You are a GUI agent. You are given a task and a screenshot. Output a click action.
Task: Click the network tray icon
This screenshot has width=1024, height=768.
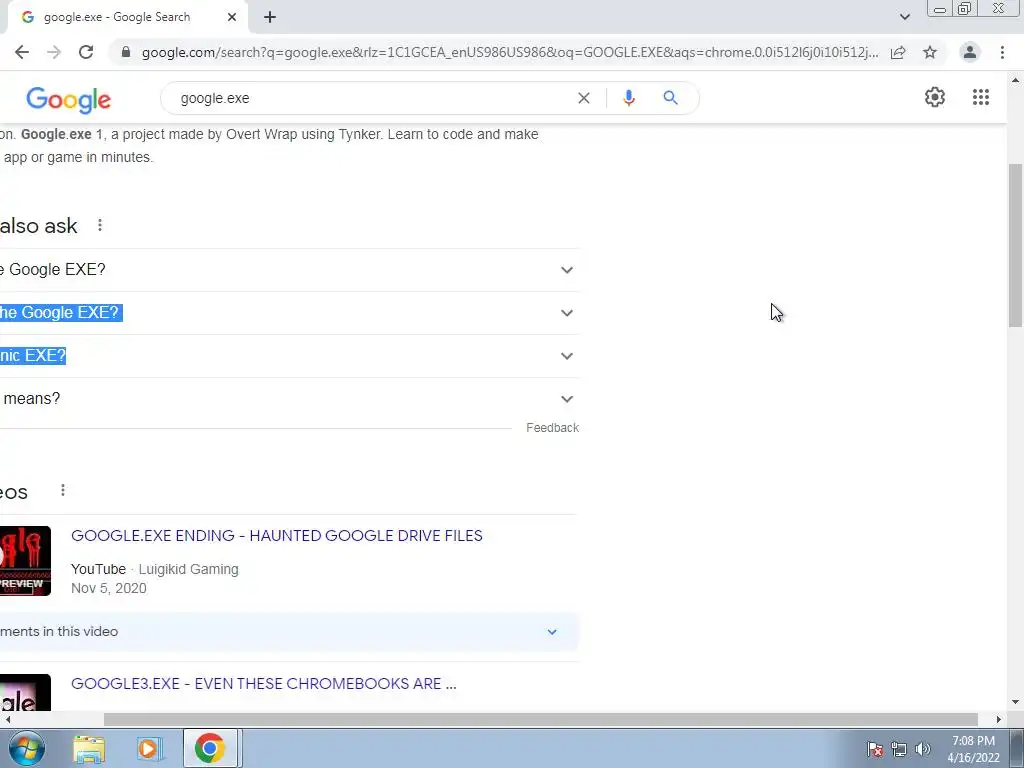click(899, 749)
